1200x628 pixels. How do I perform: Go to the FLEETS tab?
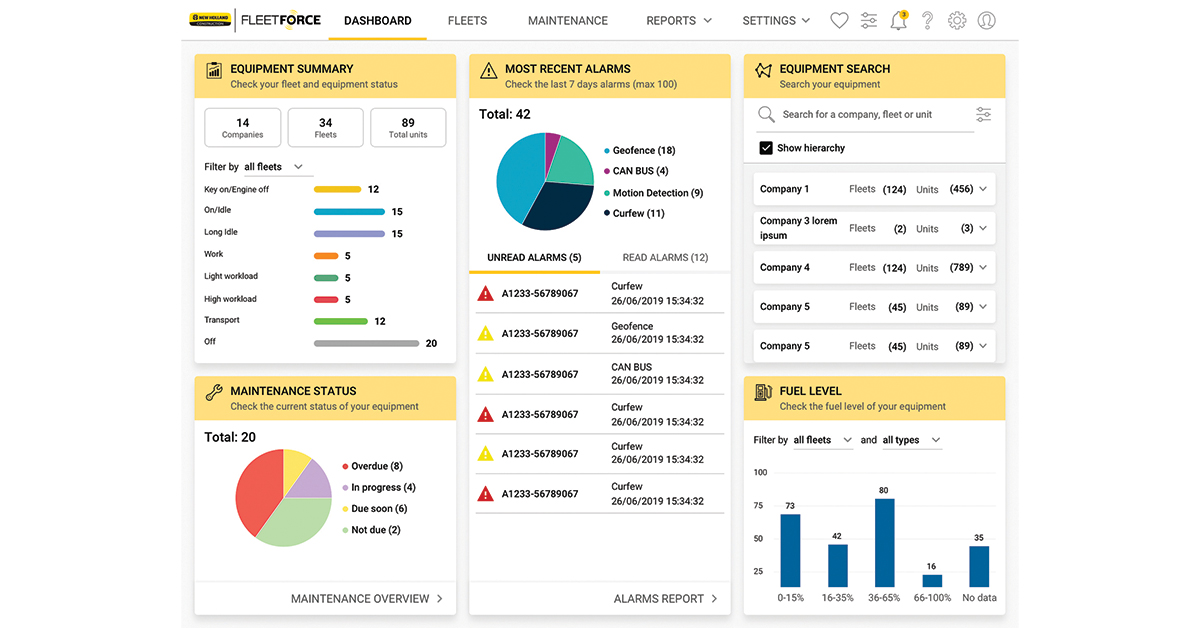(467, 20)
